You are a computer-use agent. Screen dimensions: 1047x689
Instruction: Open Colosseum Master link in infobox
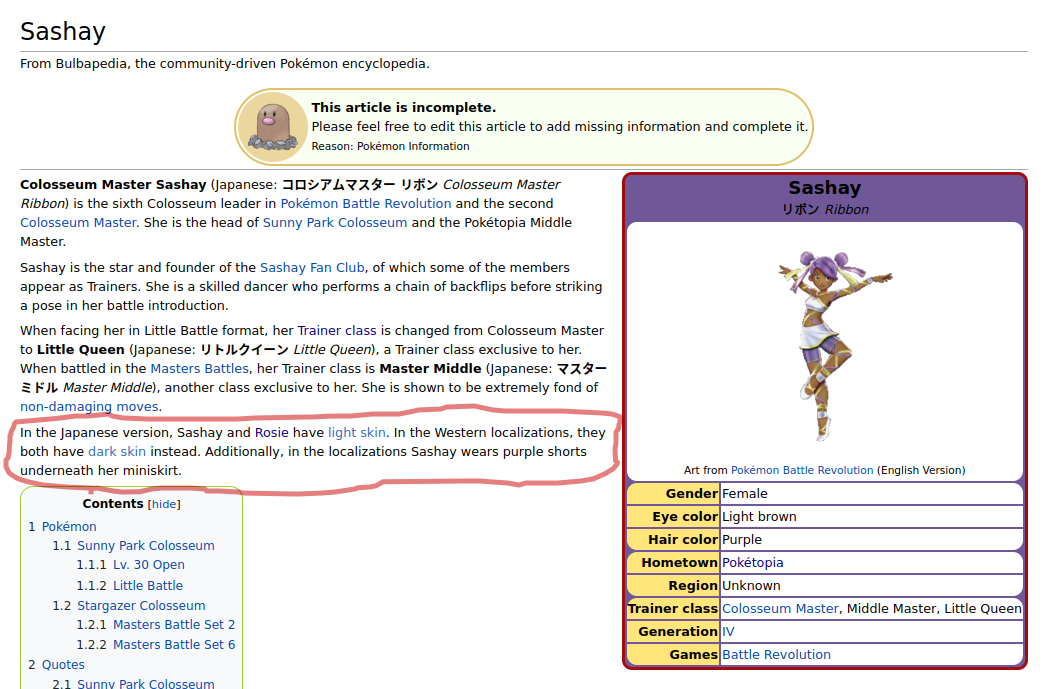coord(780,609)
